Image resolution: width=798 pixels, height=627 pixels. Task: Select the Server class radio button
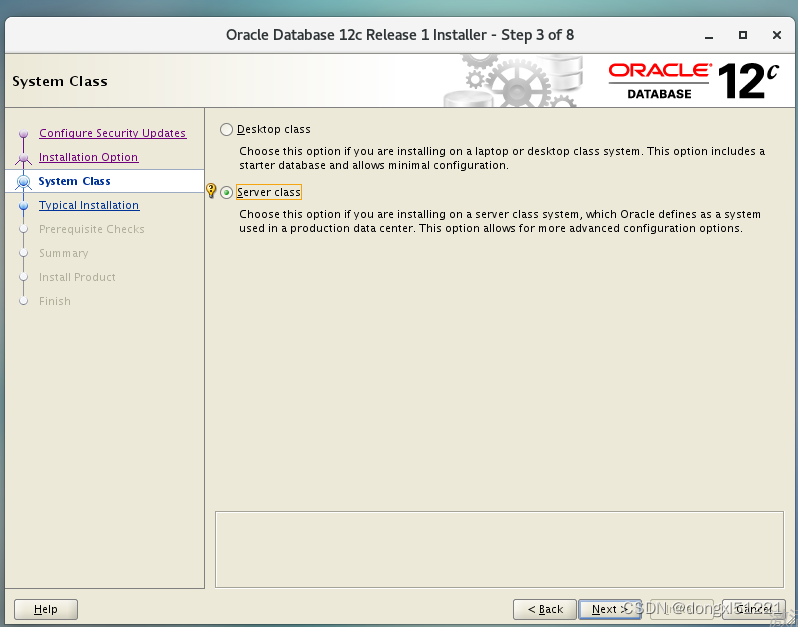tap(226, 192)
